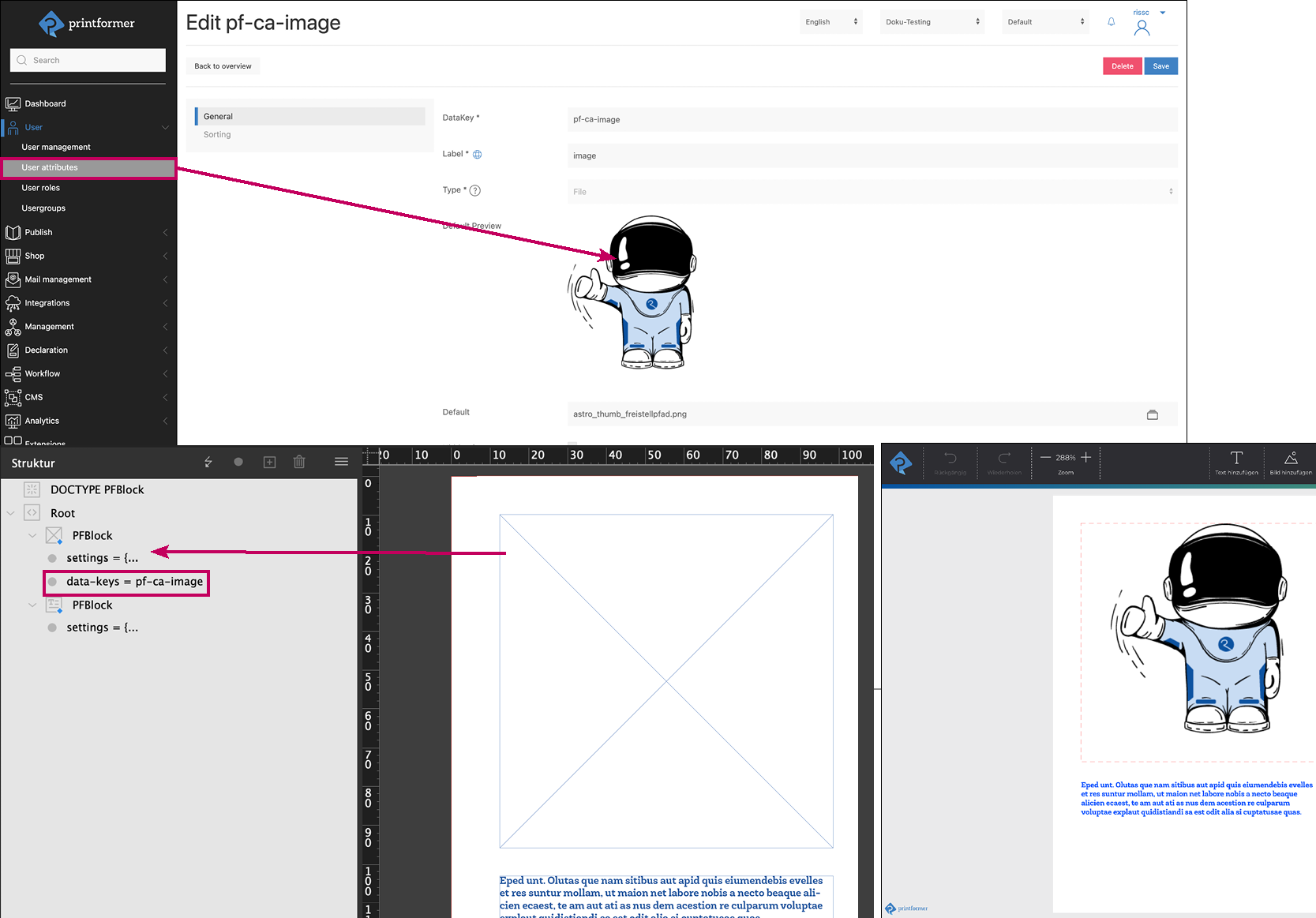Select the Sorting tab
The width and height of the screenshot is (1316, 918).
pyautogui.click(x=217, y=135)
